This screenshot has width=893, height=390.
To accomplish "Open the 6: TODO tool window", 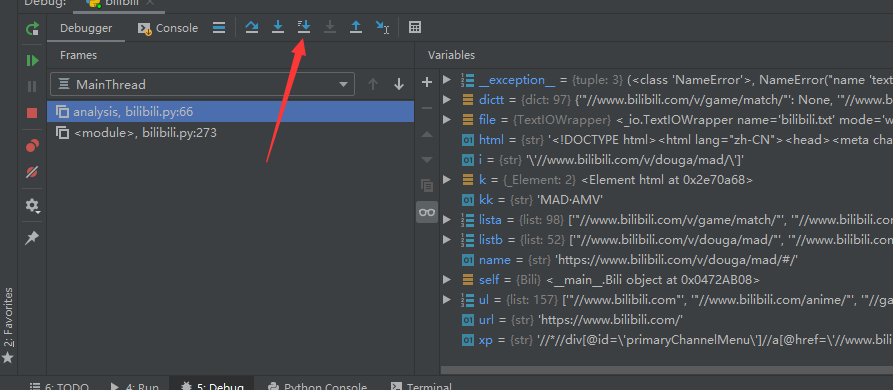I will (59, 386).
